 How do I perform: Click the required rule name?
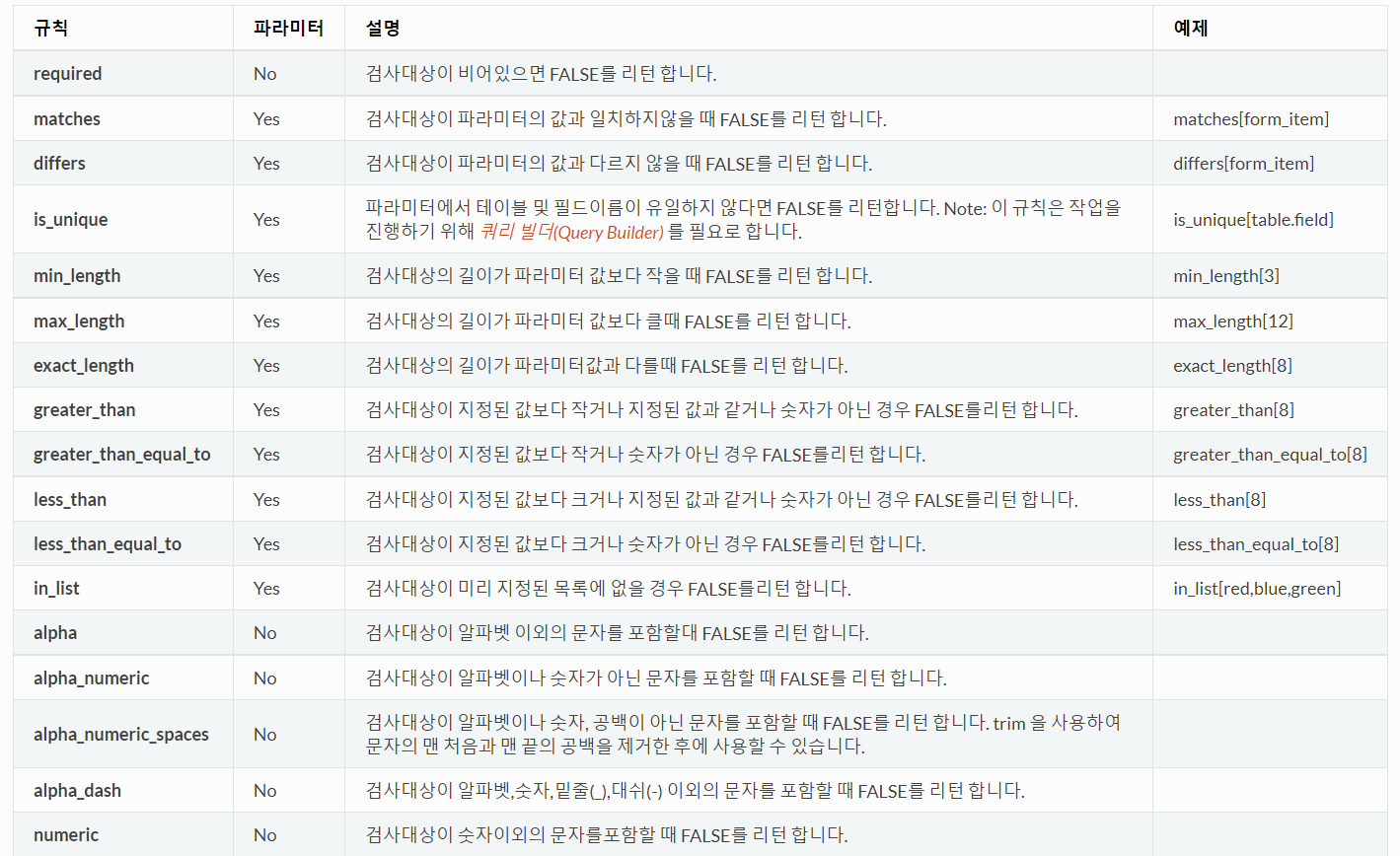(67, 74)
